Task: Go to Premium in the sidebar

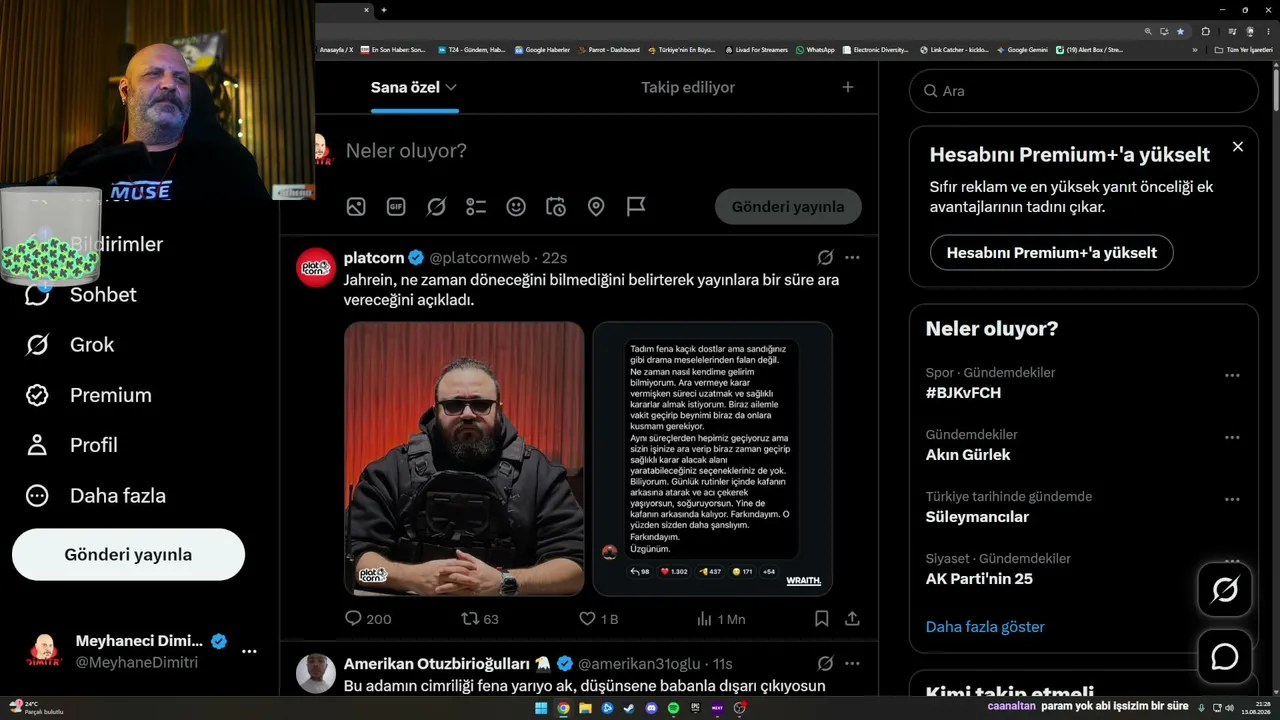Action: (89, 395)
